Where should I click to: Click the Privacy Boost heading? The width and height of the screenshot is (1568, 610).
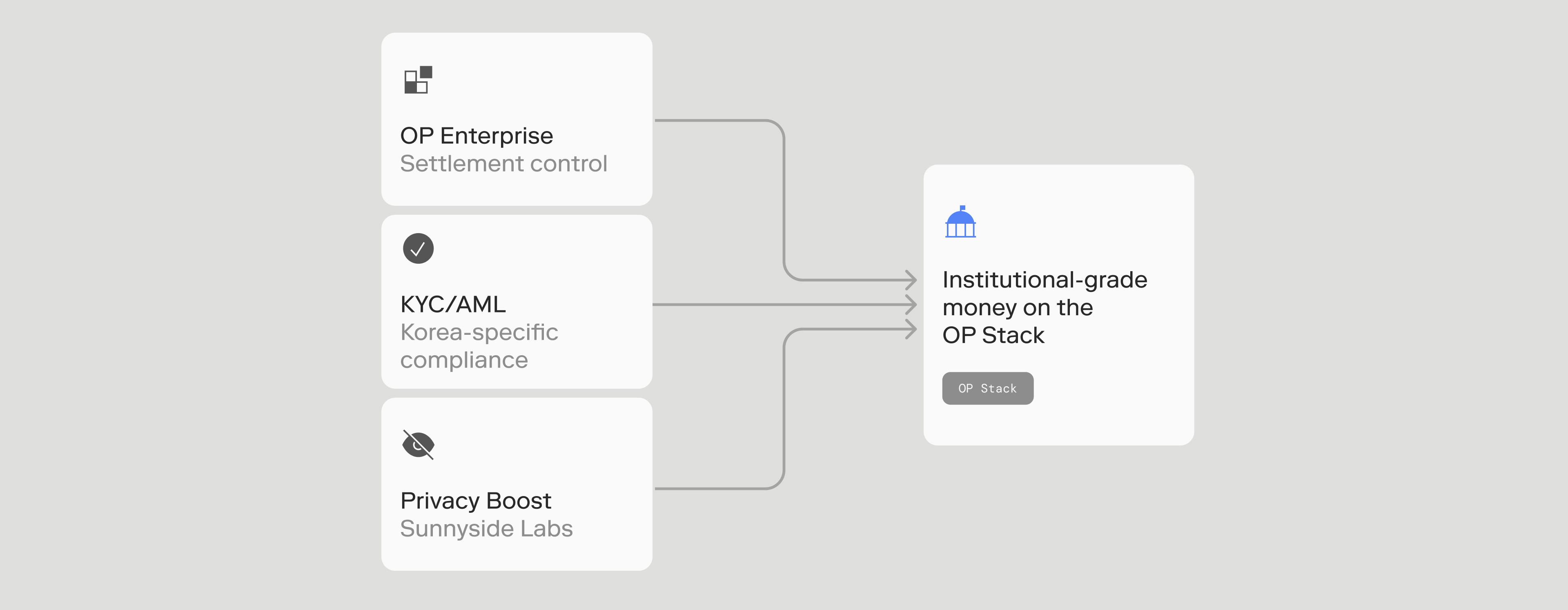[x=475, y=501]
